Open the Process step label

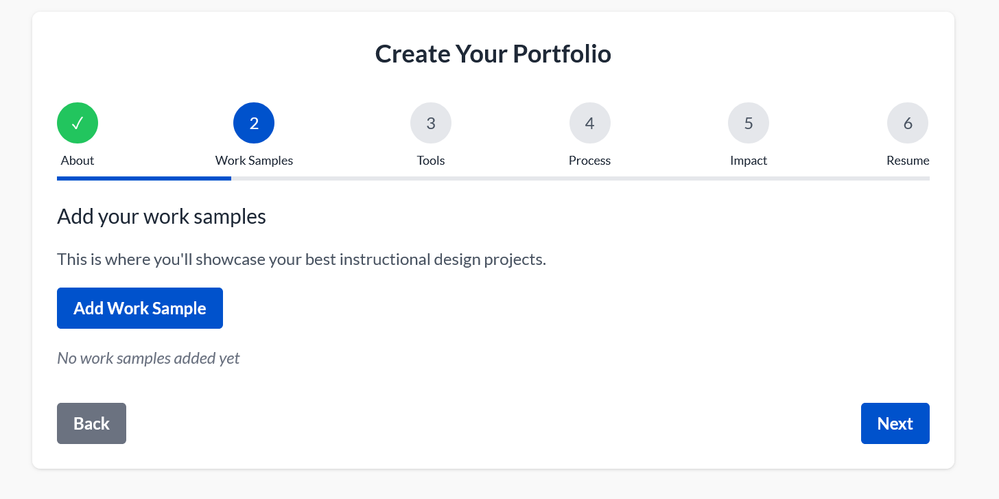[x=590, y=160]
